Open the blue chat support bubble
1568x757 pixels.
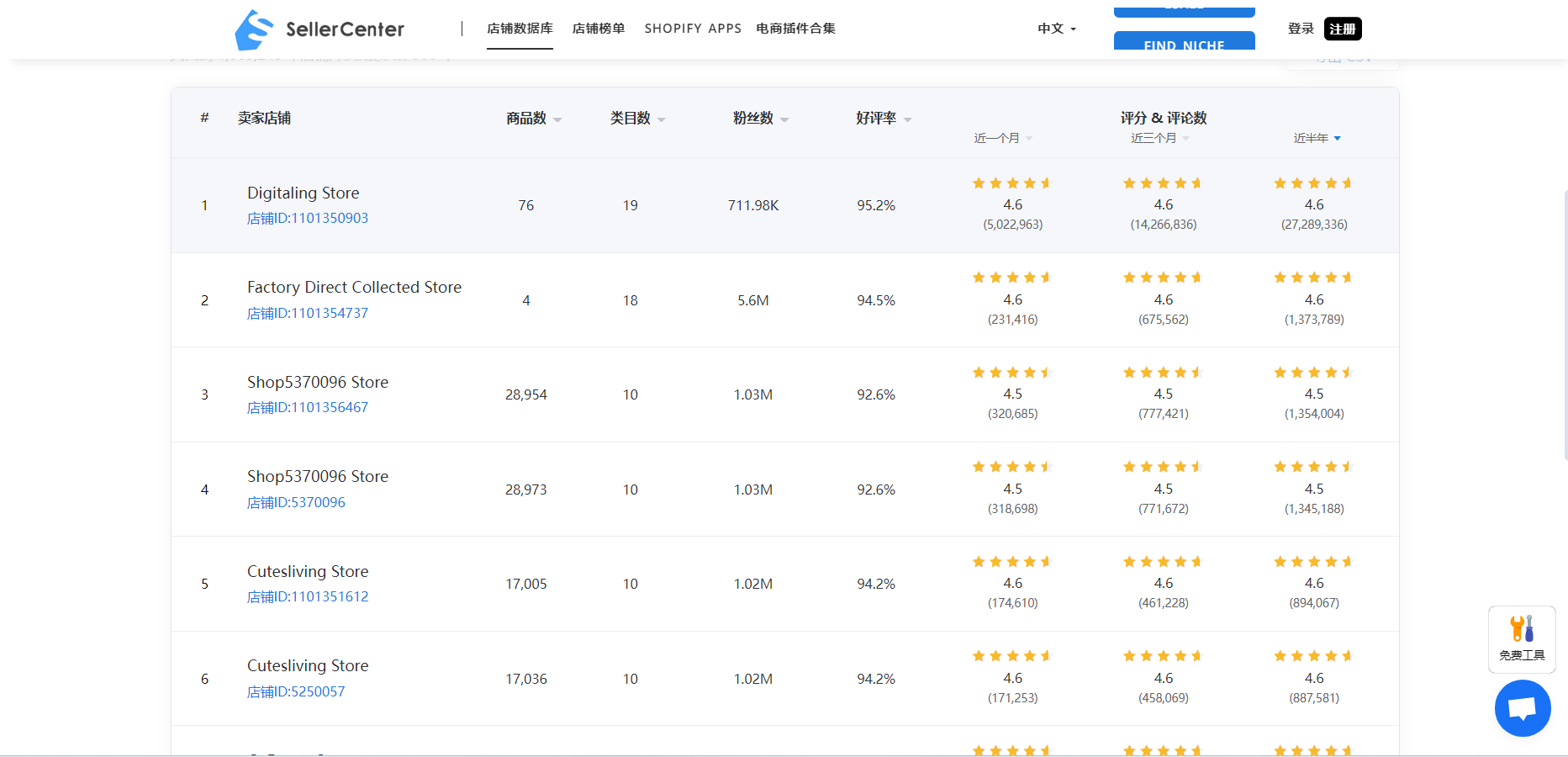1522,708
